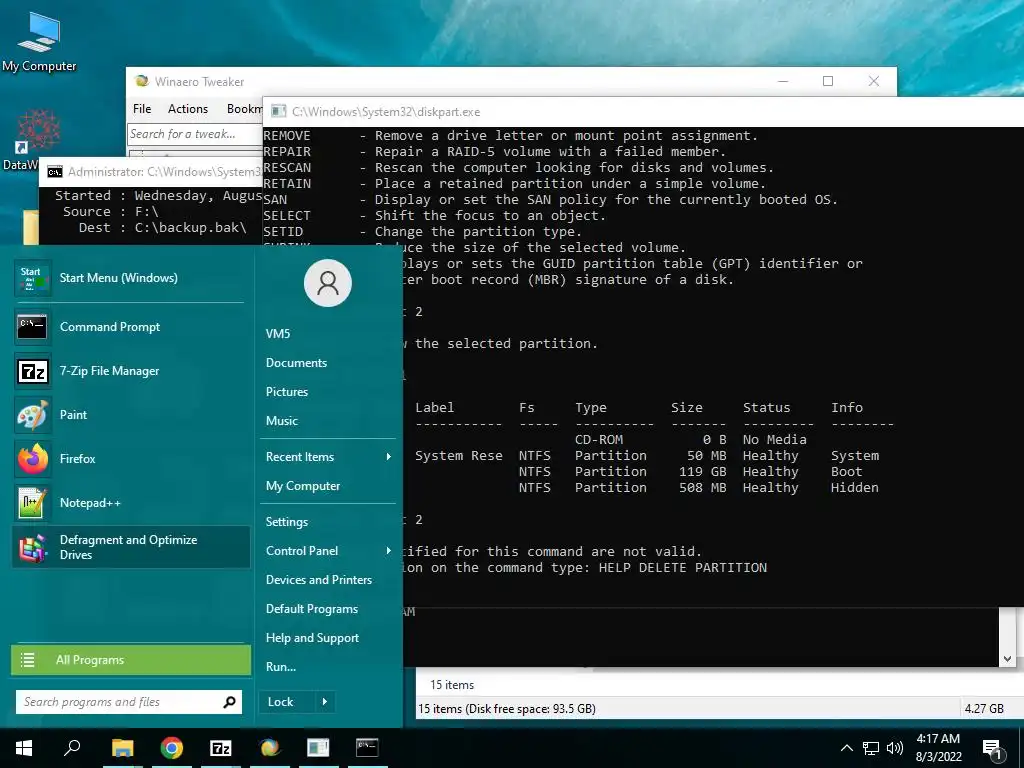Open Pictures from start menu

tap(287, 392)
